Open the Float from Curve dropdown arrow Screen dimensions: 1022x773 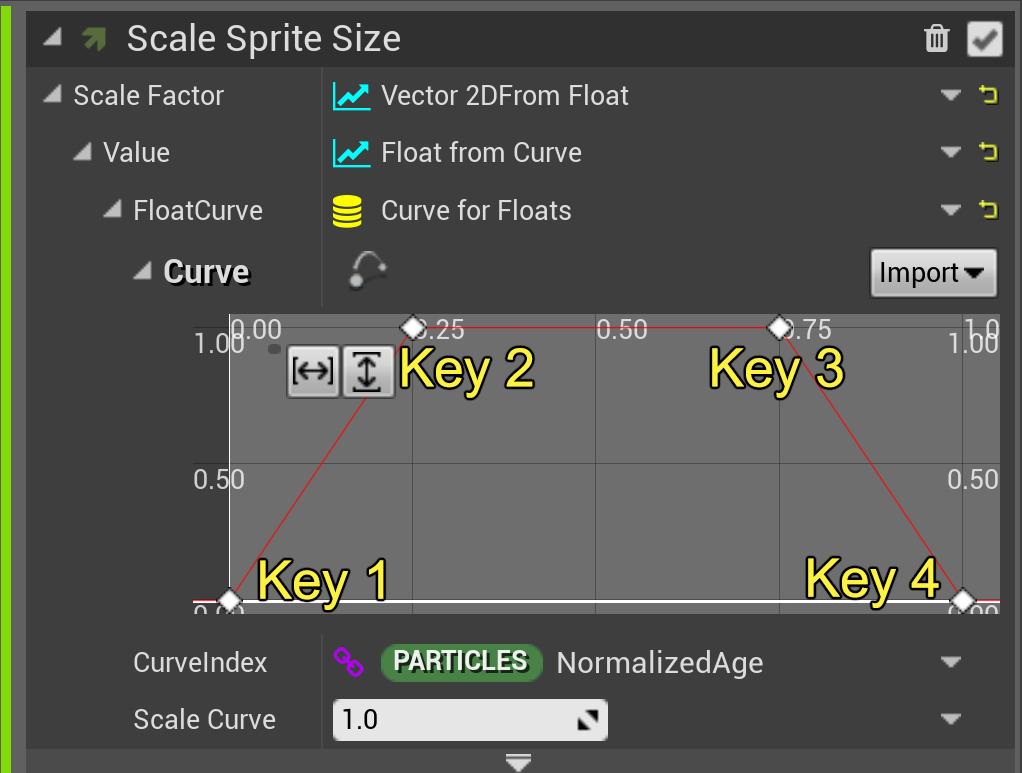(x=950, y=153)
